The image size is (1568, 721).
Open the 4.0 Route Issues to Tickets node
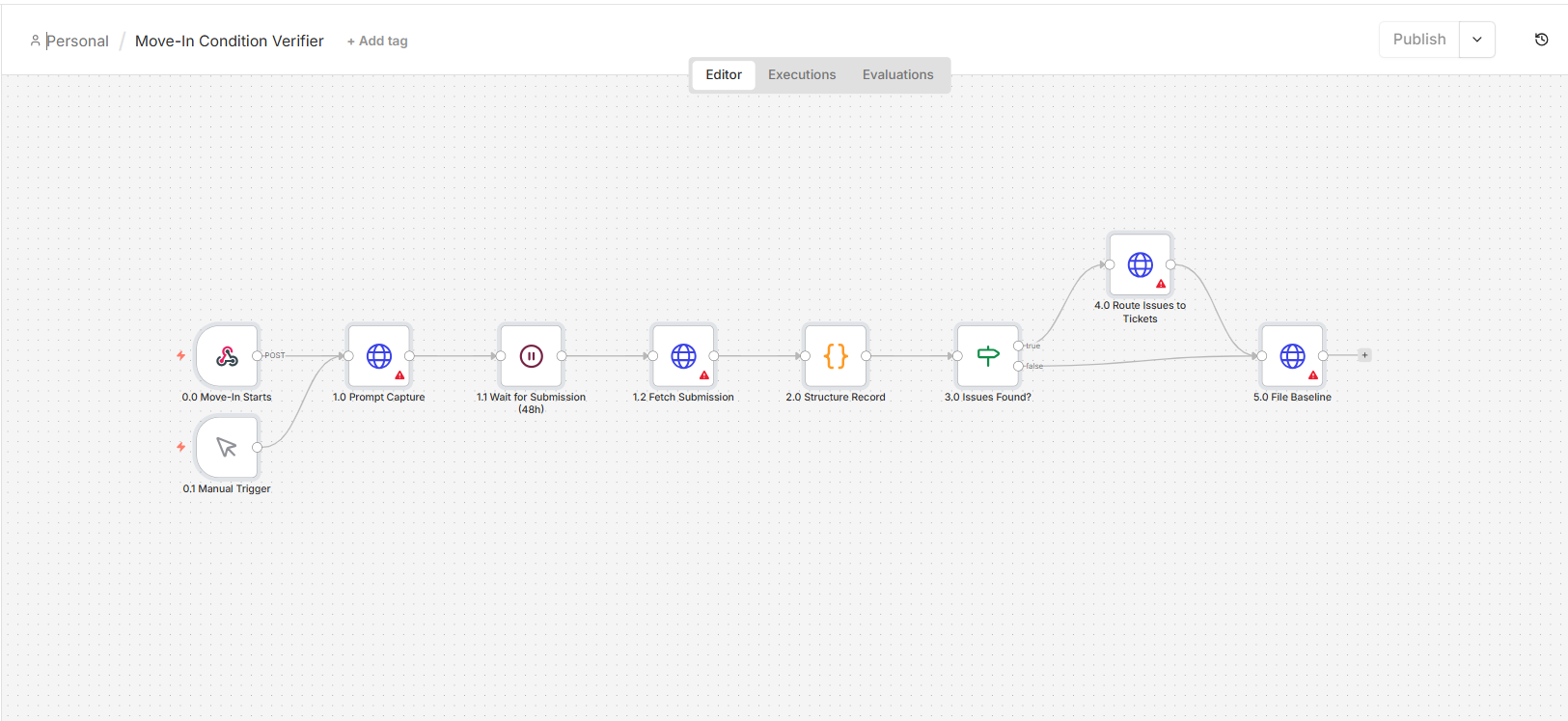[x=1141, y=264]
